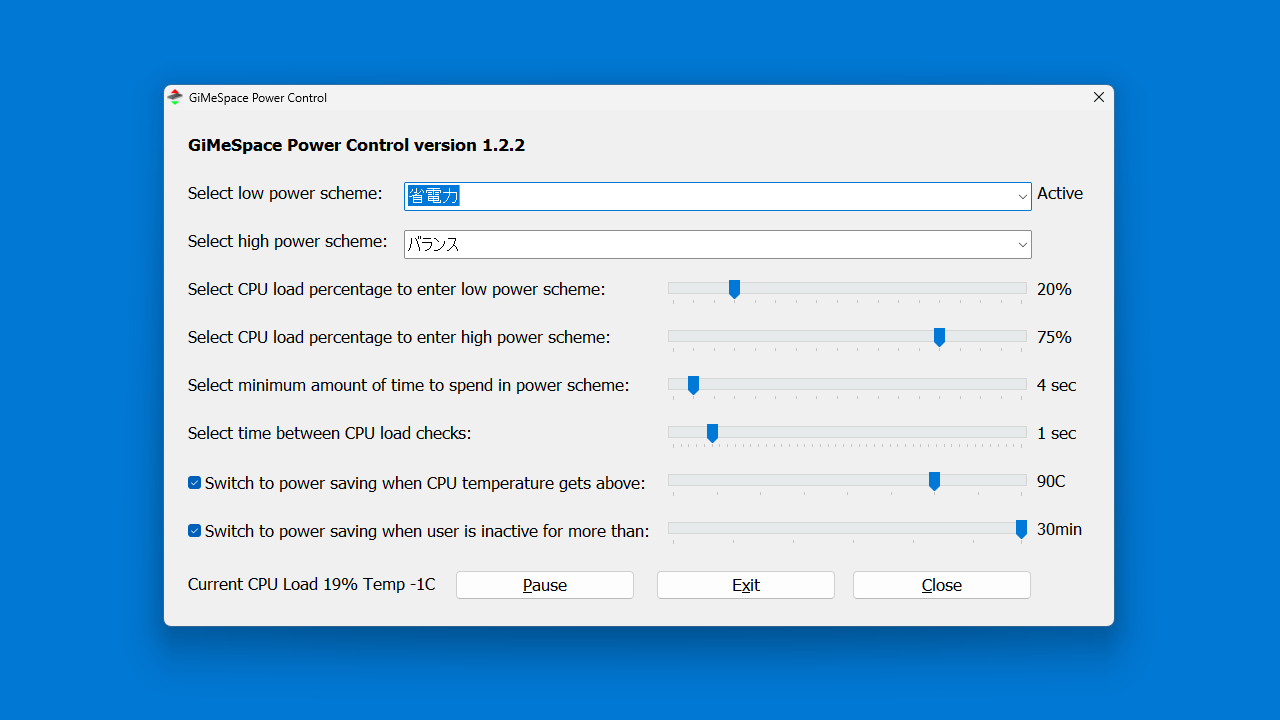This screenshot has width=1280, height=720.
Task: Click 'Select low power scheme:' label
Action: (x=285, y=194)
